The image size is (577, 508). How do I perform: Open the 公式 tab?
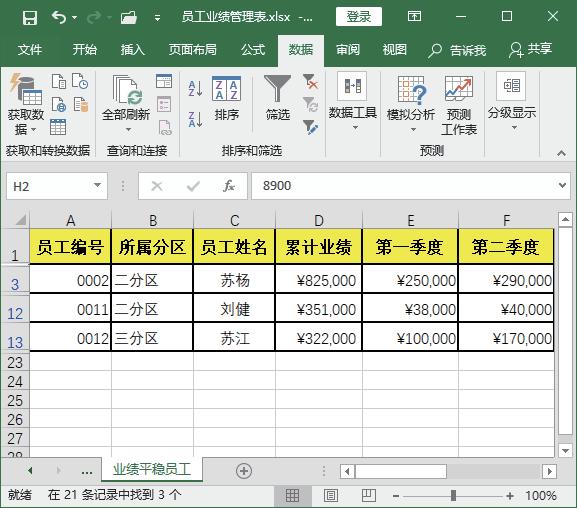tap(253, 49)
